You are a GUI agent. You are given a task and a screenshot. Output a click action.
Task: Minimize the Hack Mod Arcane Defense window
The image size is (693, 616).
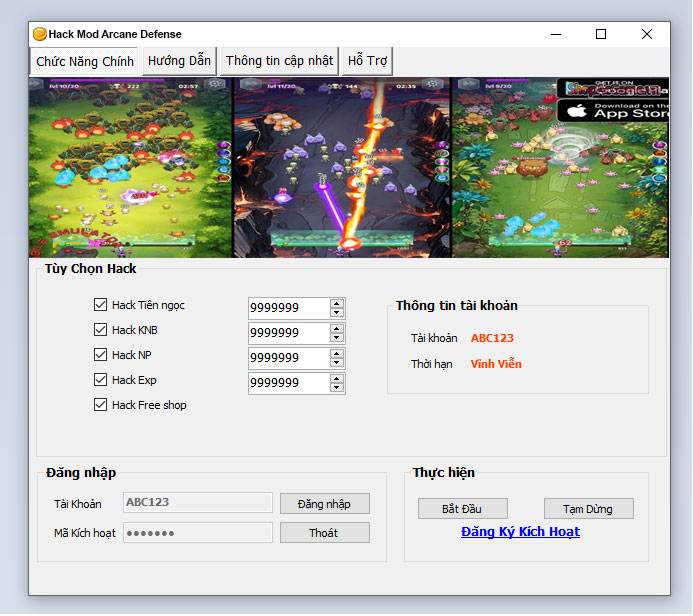(x=556, y=34)
